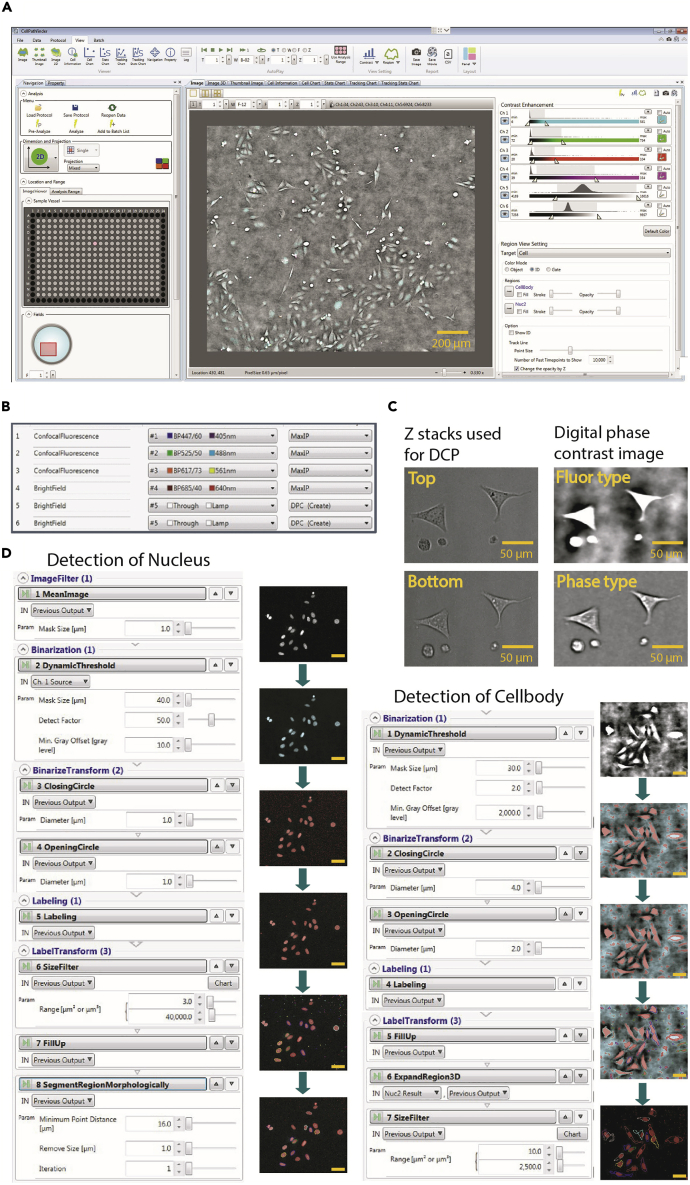The width and height of the screenshot is (690, 1185).
Task: Toggle Change the opacity by Z checkbox
Action: tap(516, 369)
